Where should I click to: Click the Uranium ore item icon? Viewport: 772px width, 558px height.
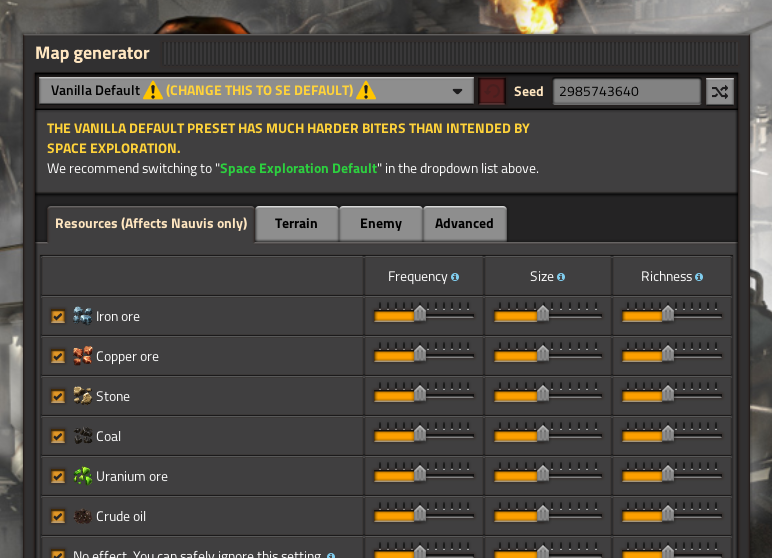pyautogui.click(x=82, y=476)
